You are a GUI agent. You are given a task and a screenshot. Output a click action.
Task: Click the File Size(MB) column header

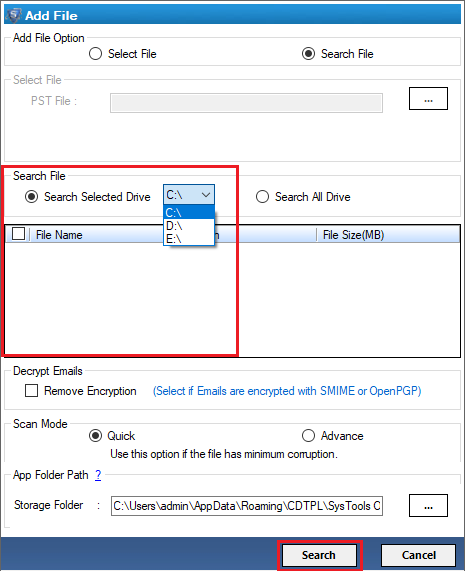(353, 235)
